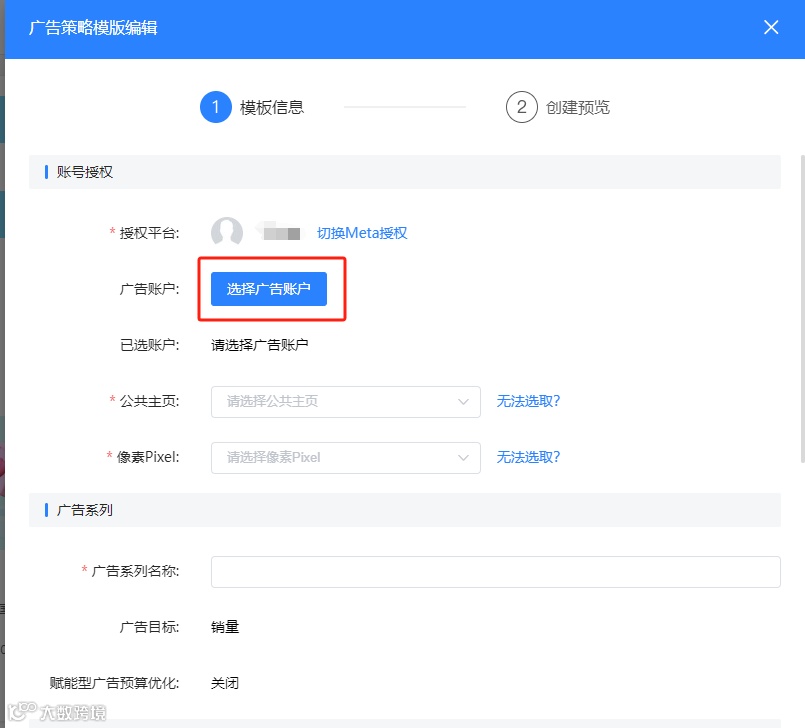Viewport: 805px width, 728px height.
Task: Click 无法选取? beside 像素Pixel
Action: coord(531,456)
